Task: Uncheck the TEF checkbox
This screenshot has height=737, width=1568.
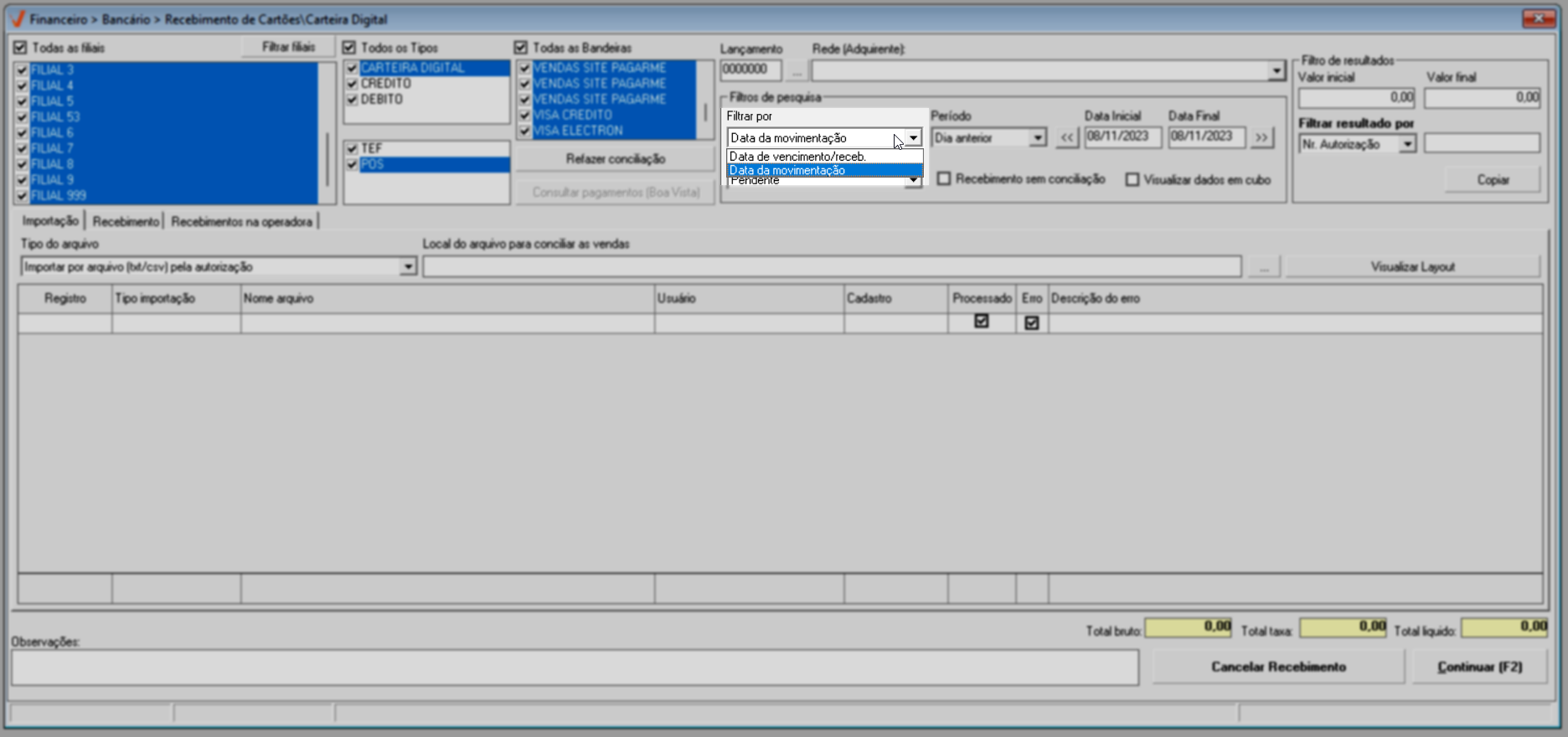Action: coord(353,148)
